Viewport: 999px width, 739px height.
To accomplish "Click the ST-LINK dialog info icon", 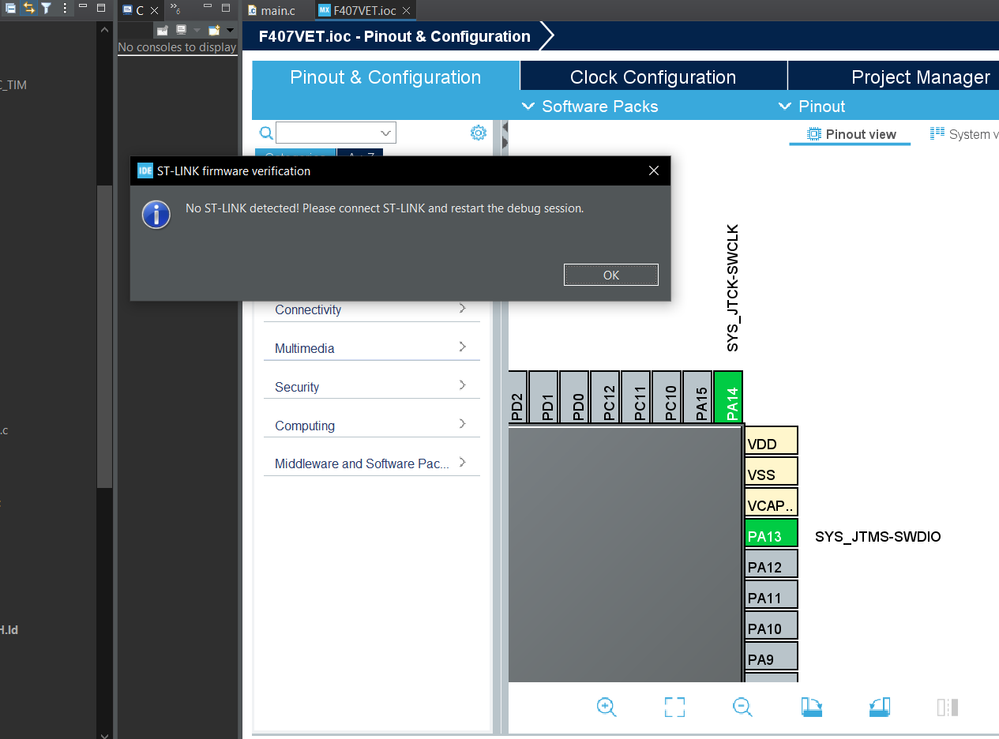I will point(156,215).
